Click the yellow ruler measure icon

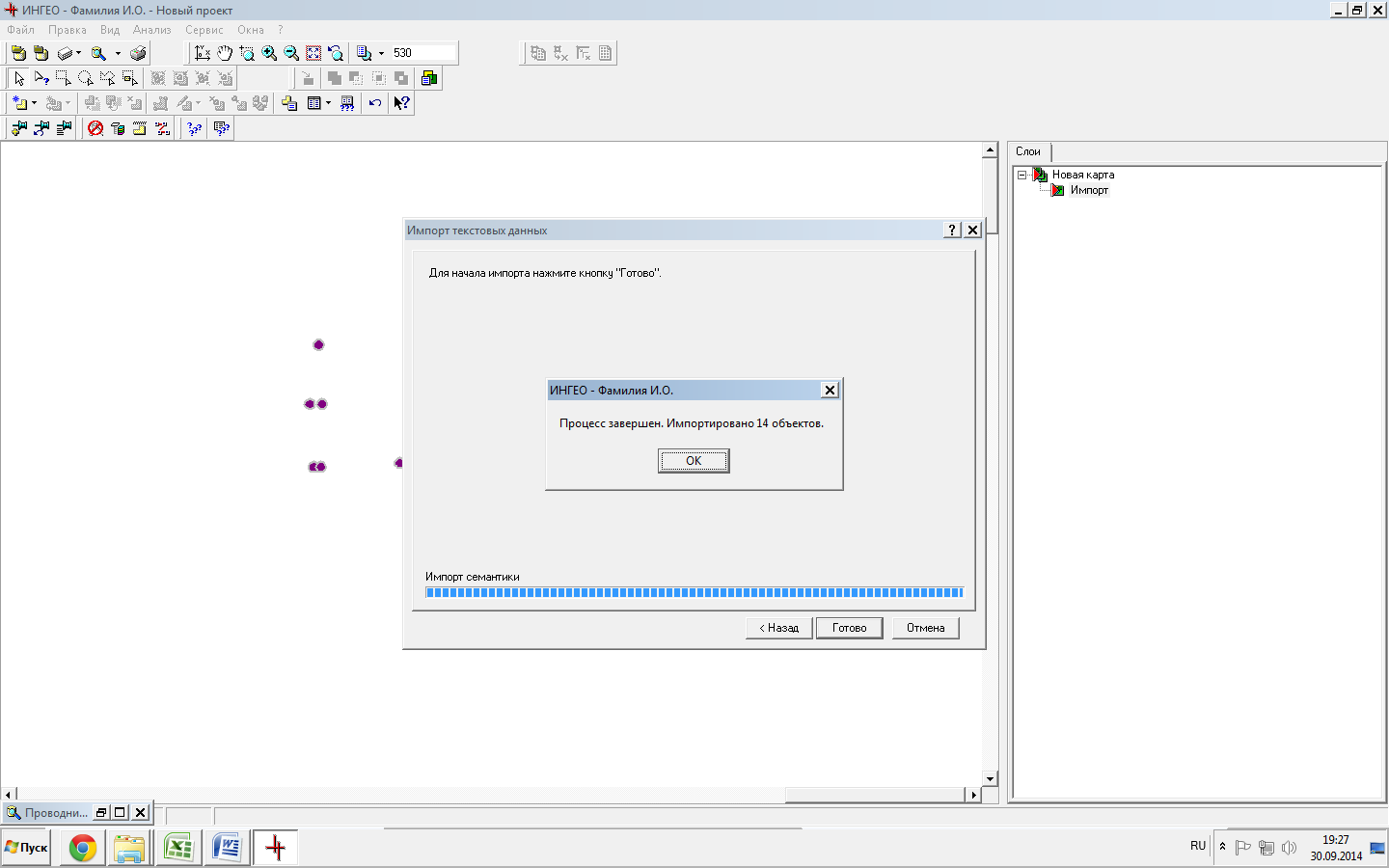140,128
